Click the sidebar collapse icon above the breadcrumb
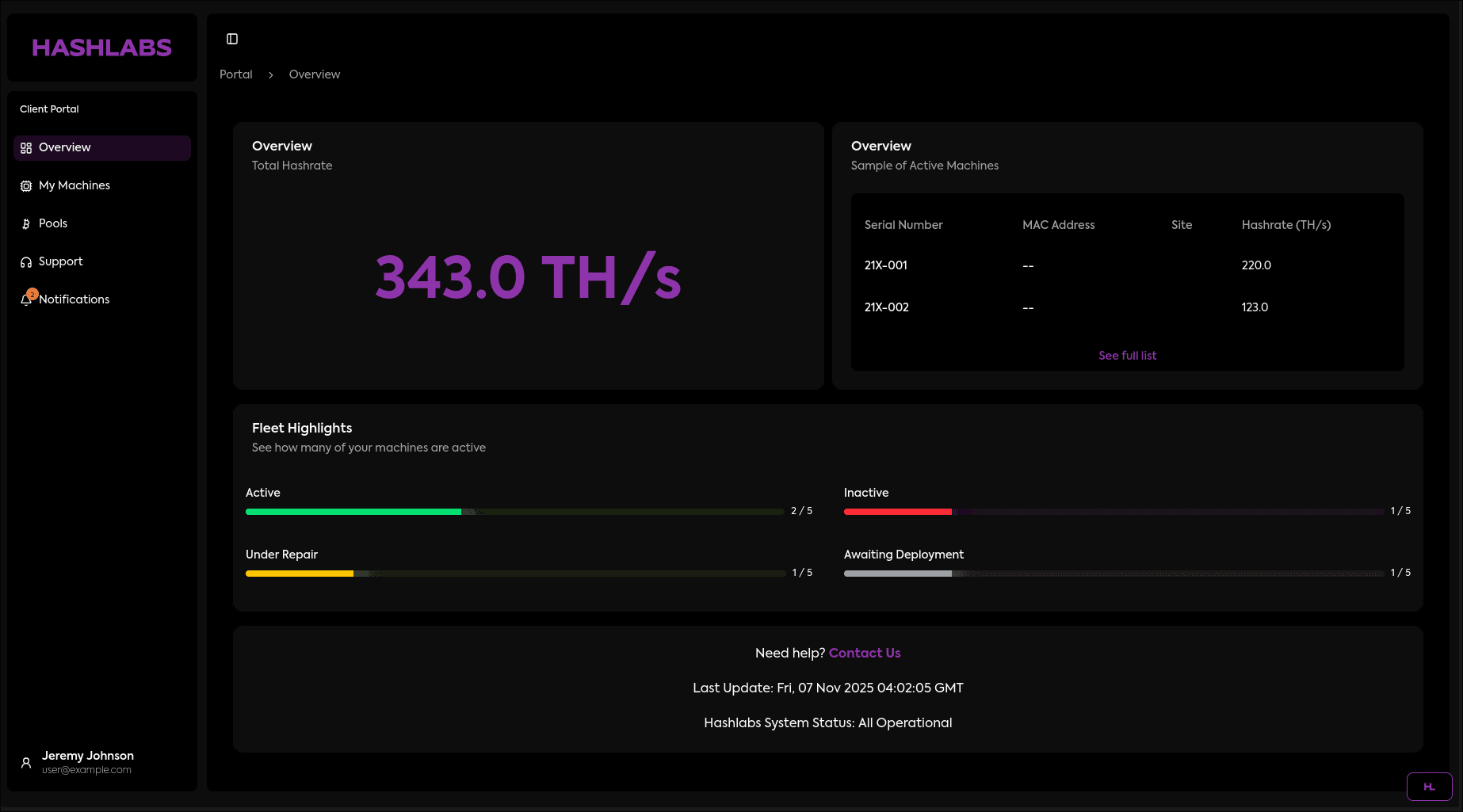Screen dimensions: 1463x812 (x=231, y=38)
